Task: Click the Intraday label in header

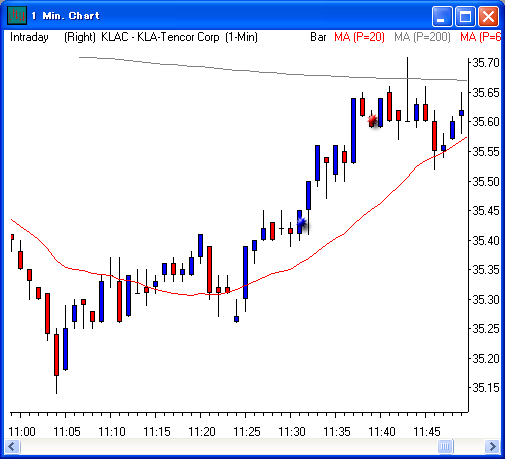Action: (29, 37)
